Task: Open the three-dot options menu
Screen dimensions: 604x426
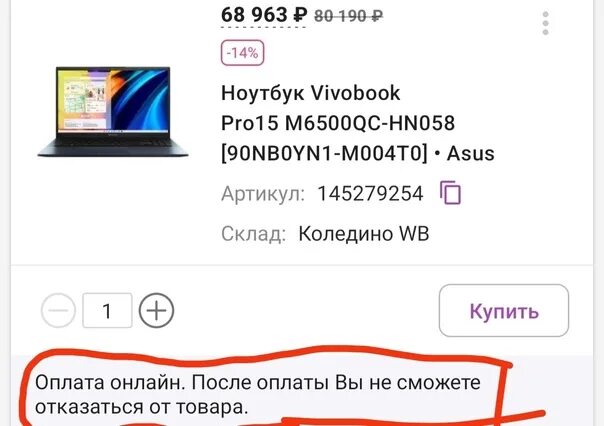Action: (x=545, y=23)
